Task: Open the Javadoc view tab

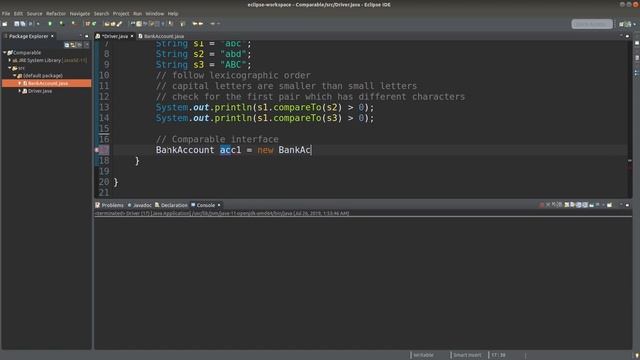Action: (142, 205)
